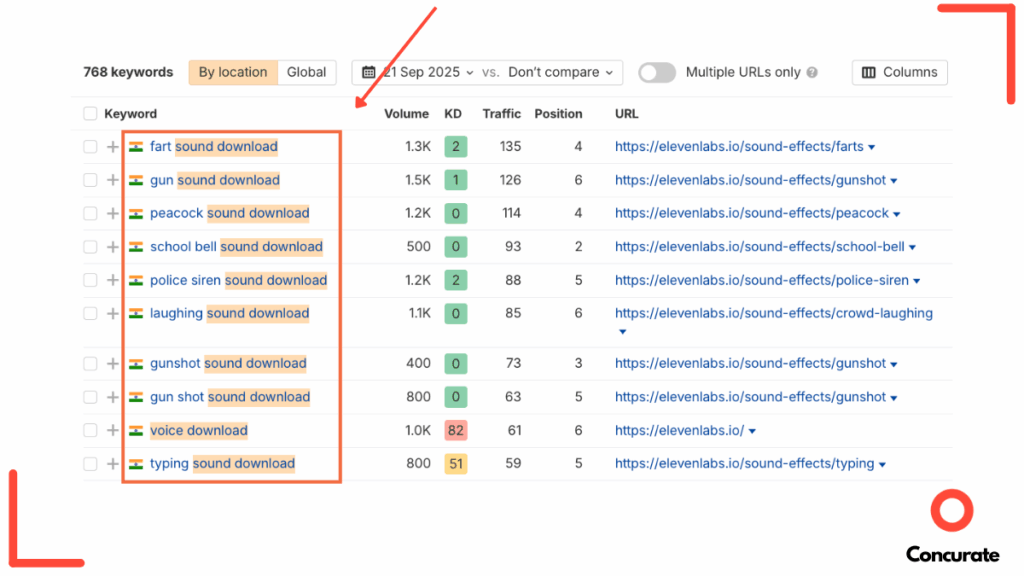Expand the sound-effects/police-siren URL dropdown arrow

tap(917, 281)
